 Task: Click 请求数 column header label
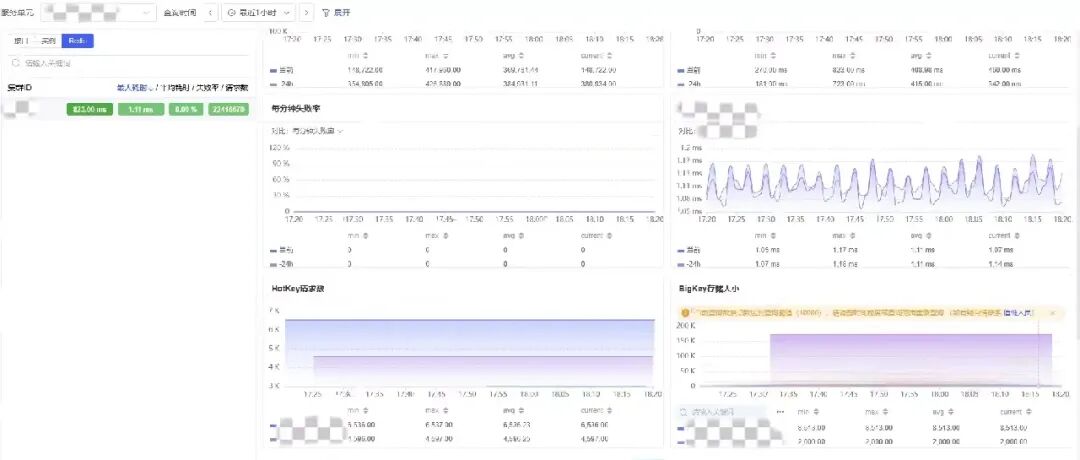coord(238,88)
